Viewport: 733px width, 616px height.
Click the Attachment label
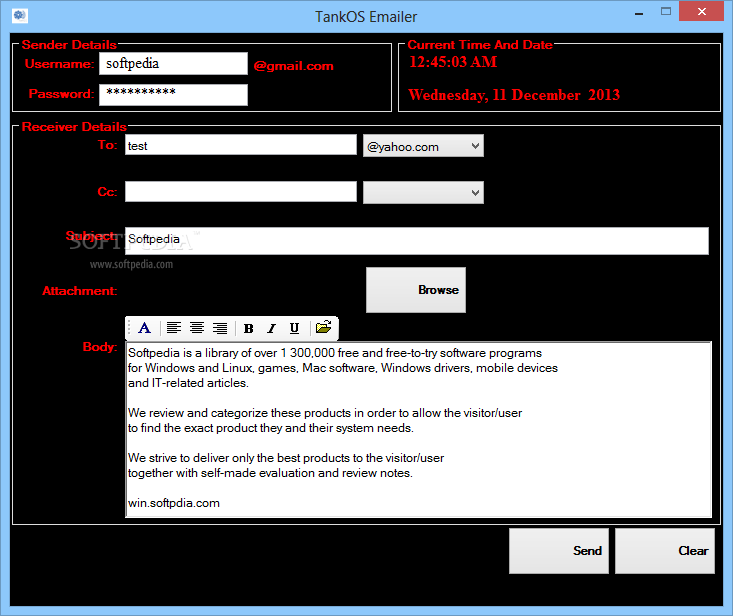pyautogui.click(x=79, y=291)
